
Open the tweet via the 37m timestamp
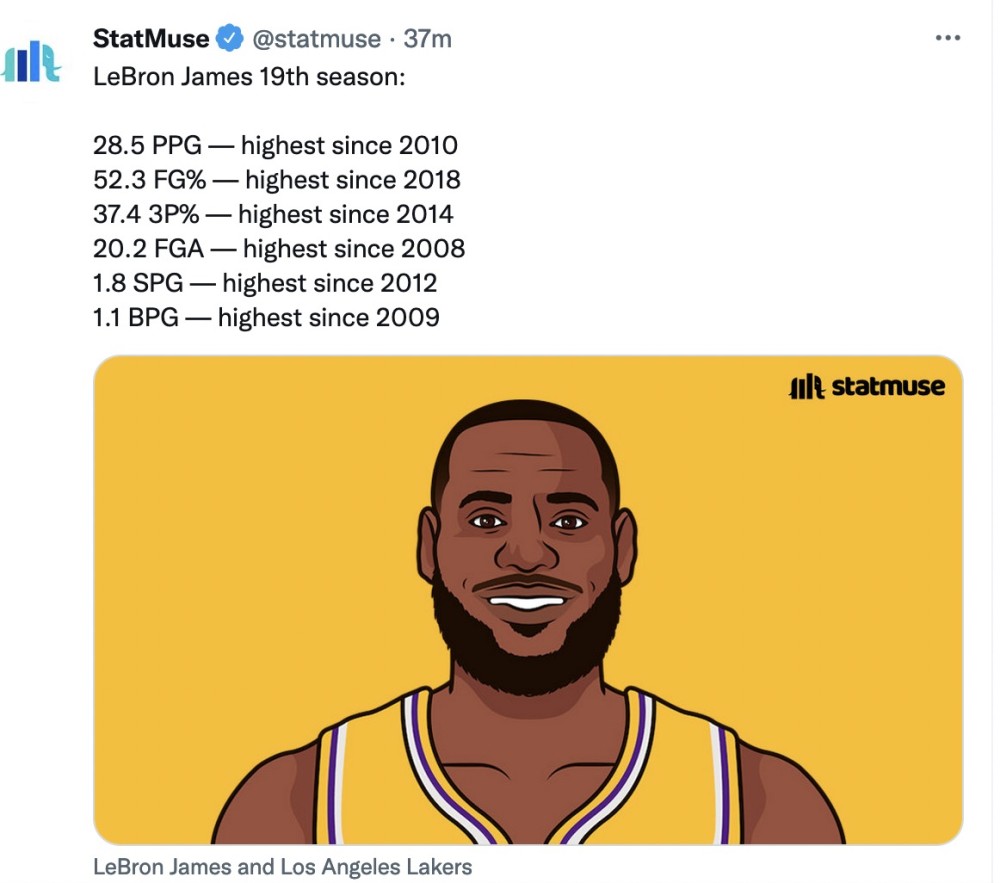point(430,38)
